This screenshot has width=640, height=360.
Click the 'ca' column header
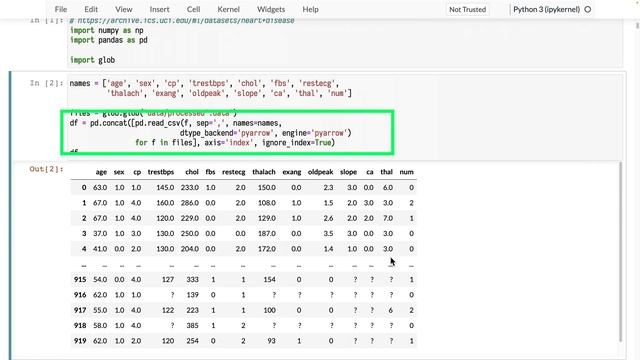tap(370, 172)
